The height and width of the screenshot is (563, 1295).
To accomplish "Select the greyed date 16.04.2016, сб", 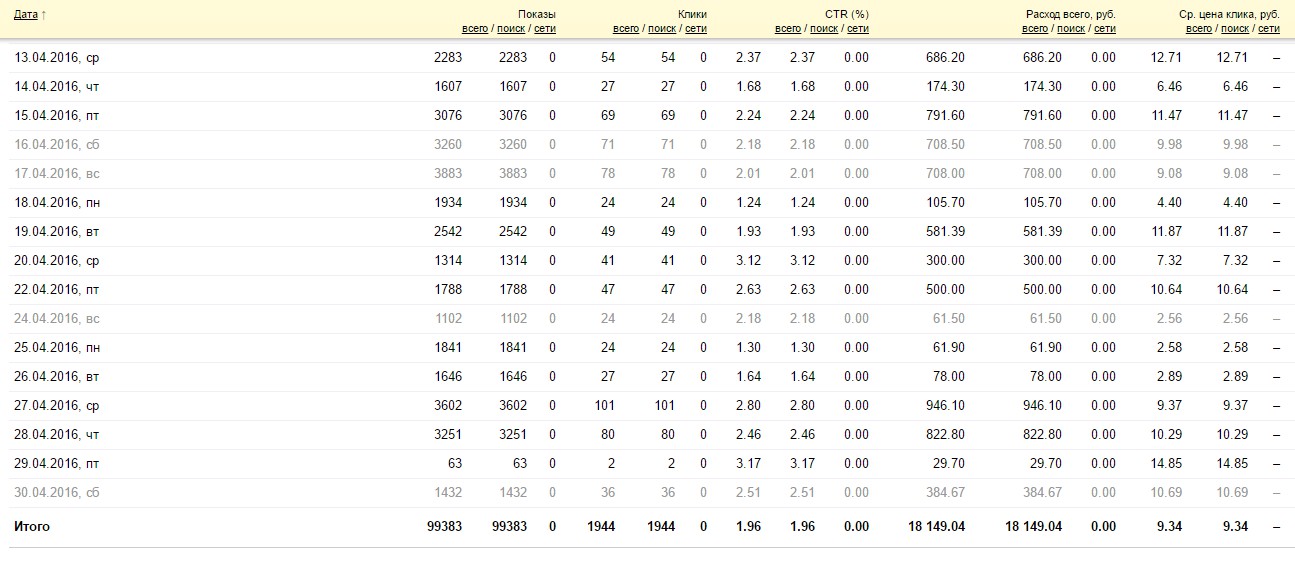I will (57, 145).
